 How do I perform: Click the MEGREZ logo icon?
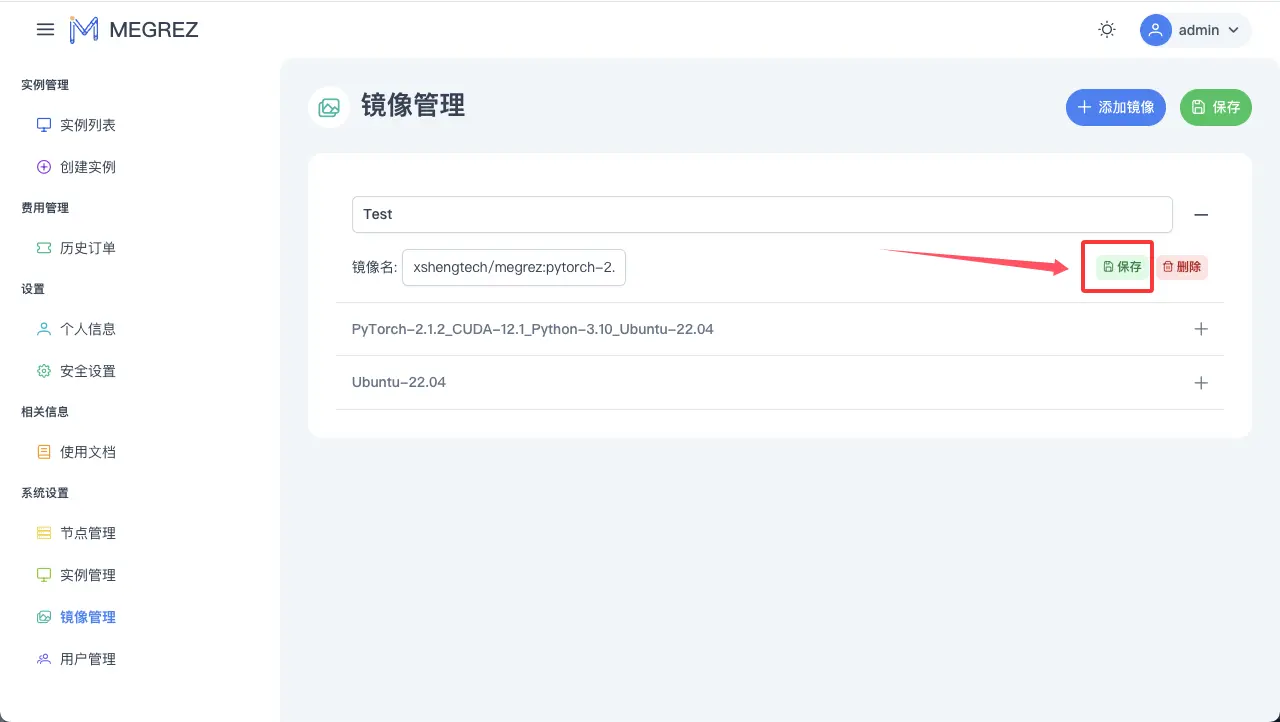pos(84,30)
